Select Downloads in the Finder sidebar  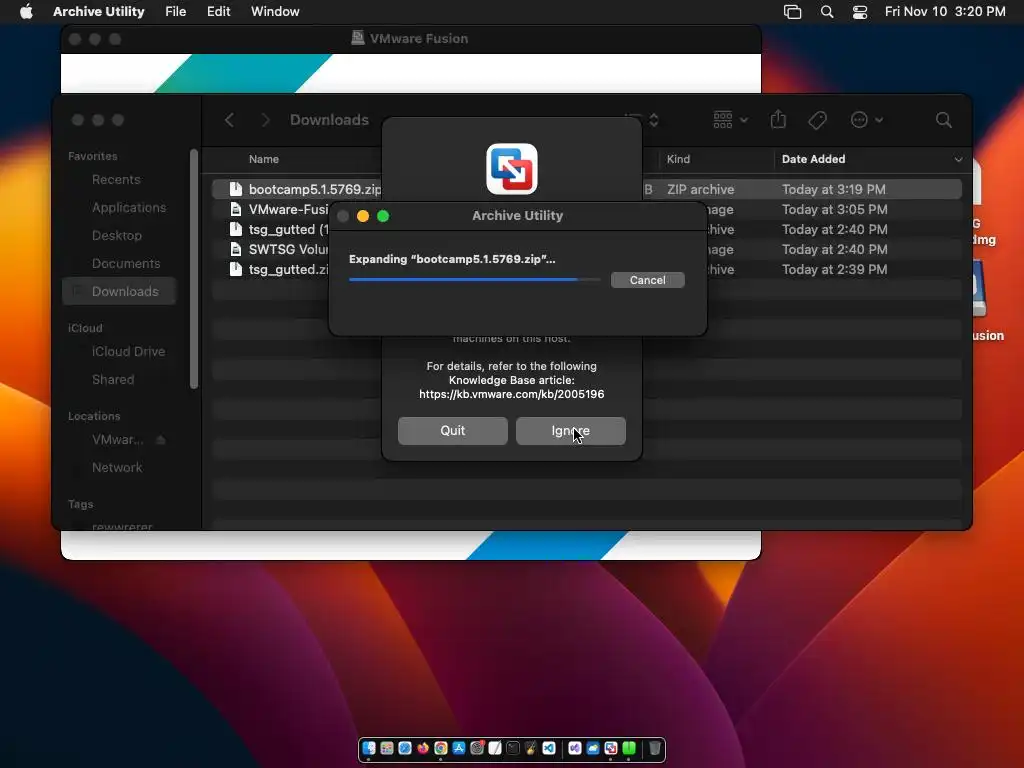(x=119, y=291)
